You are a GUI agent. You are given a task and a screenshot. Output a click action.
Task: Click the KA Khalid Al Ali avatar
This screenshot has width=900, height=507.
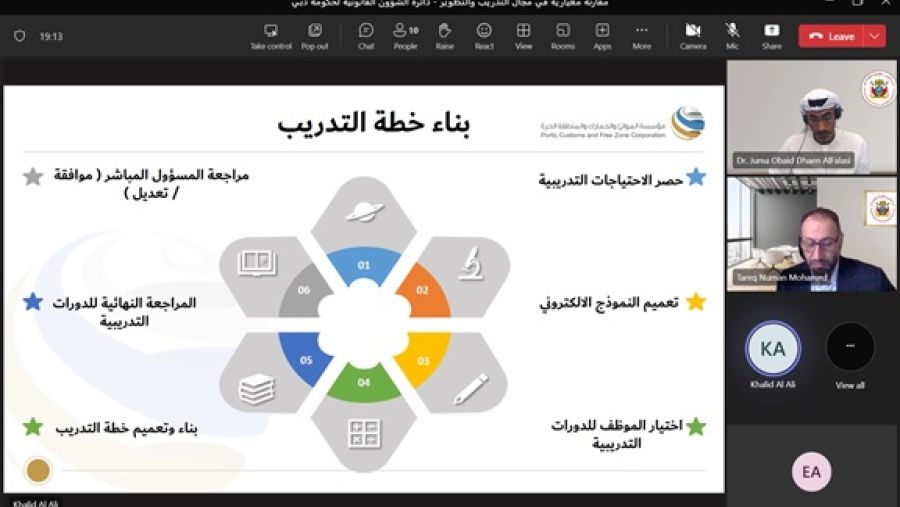[x=773, y=349]
